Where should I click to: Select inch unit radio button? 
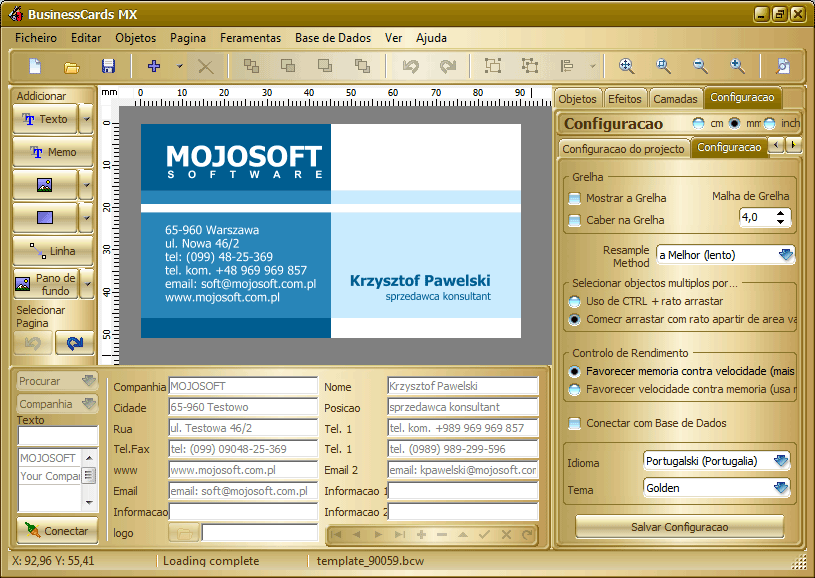coord(769,123)
